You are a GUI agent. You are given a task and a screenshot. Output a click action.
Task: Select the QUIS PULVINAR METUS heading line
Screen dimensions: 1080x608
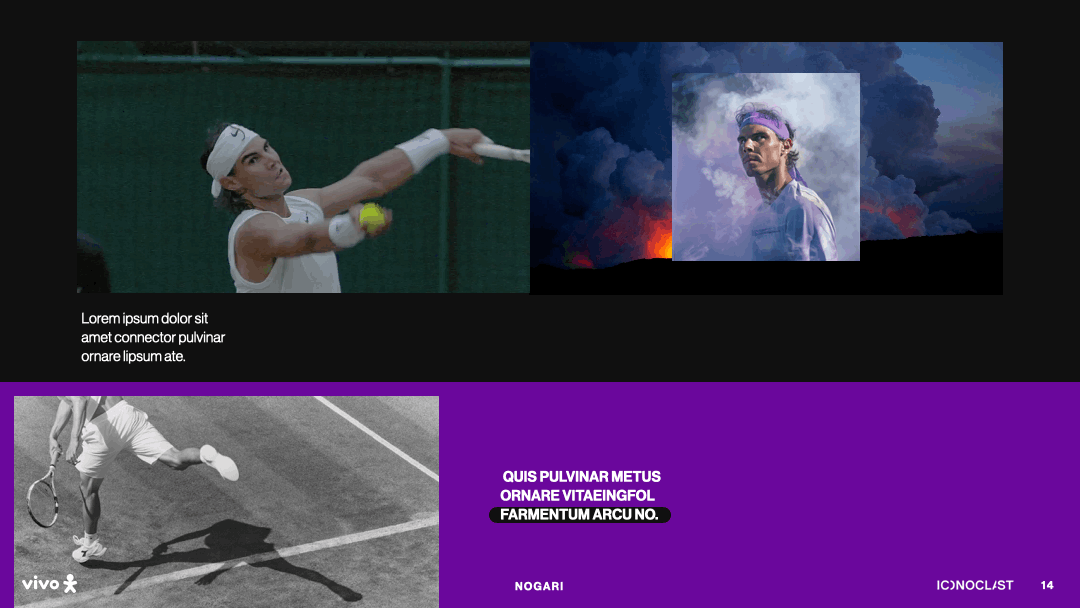(x=581, y=476)
